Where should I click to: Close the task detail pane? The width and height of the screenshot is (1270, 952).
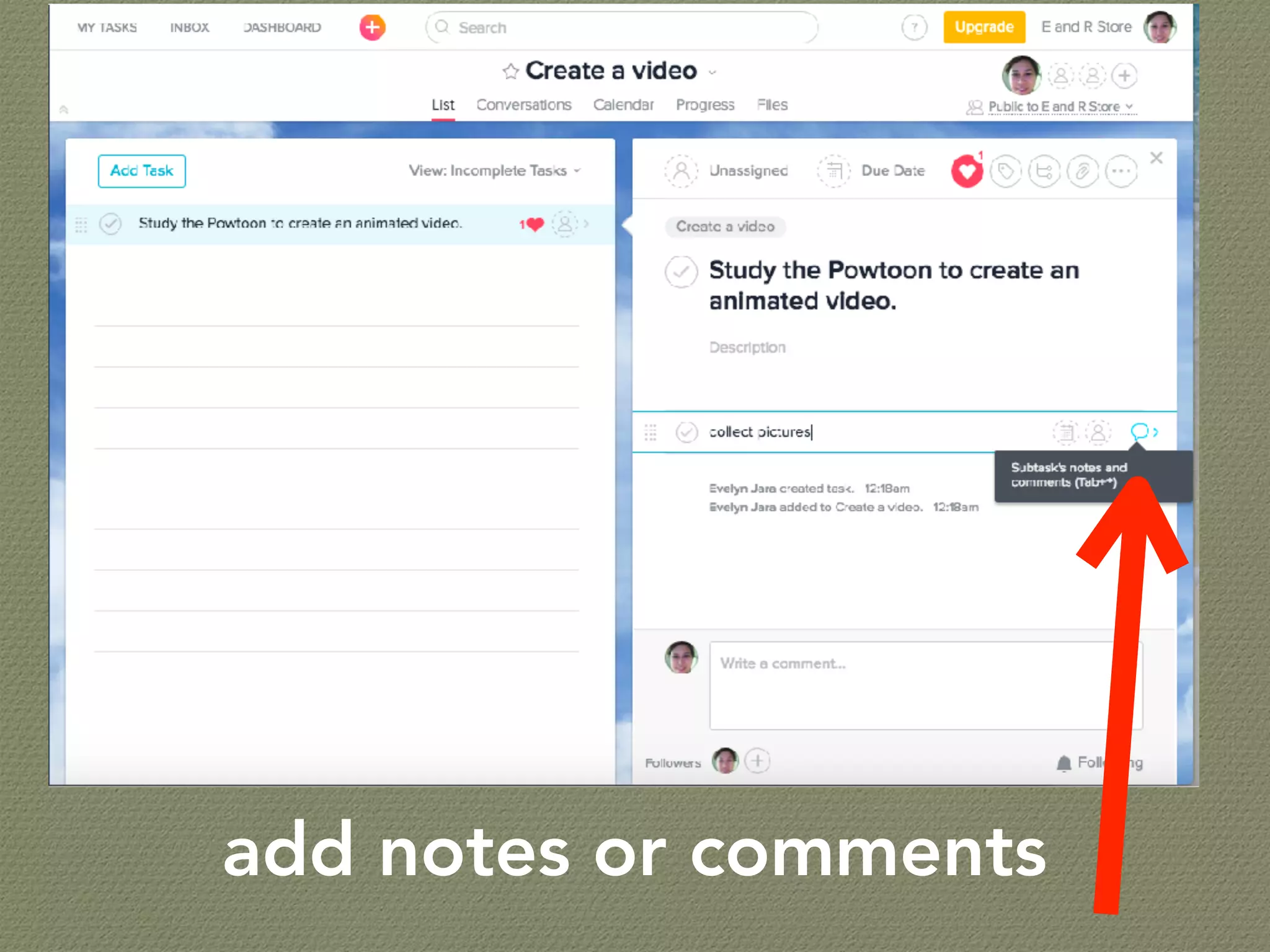coord(1157,158)
